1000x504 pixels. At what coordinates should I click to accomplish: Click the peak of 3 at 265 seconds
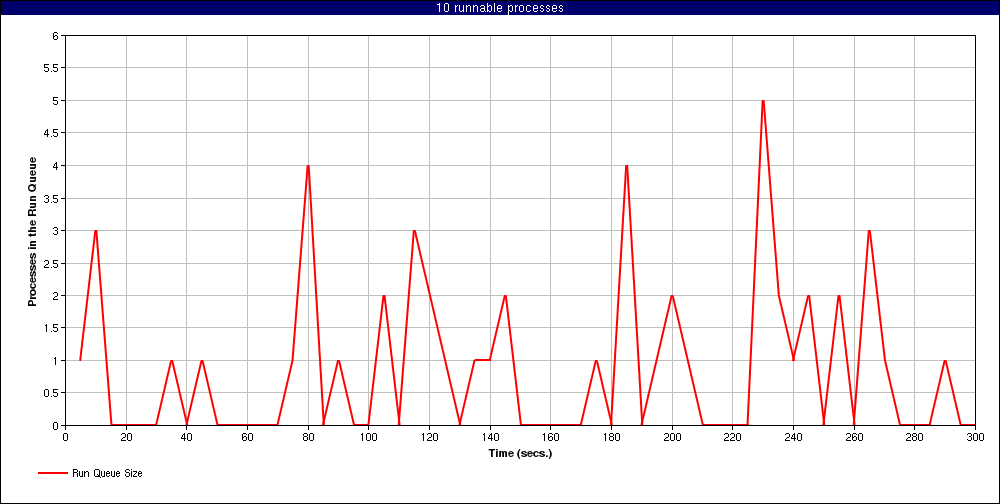pyautogui.click(x=869, y=230)
